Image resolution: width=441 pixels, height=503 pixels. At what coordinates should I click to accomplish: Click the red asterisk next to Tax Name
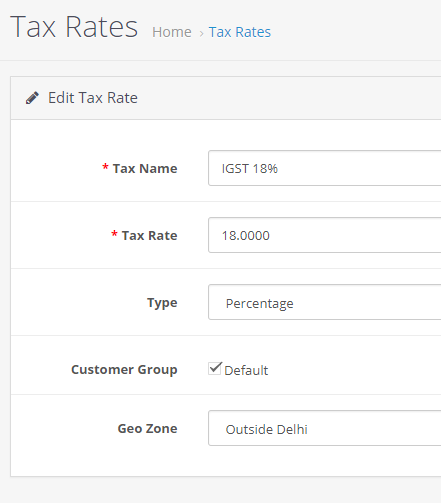click(105, 167)
